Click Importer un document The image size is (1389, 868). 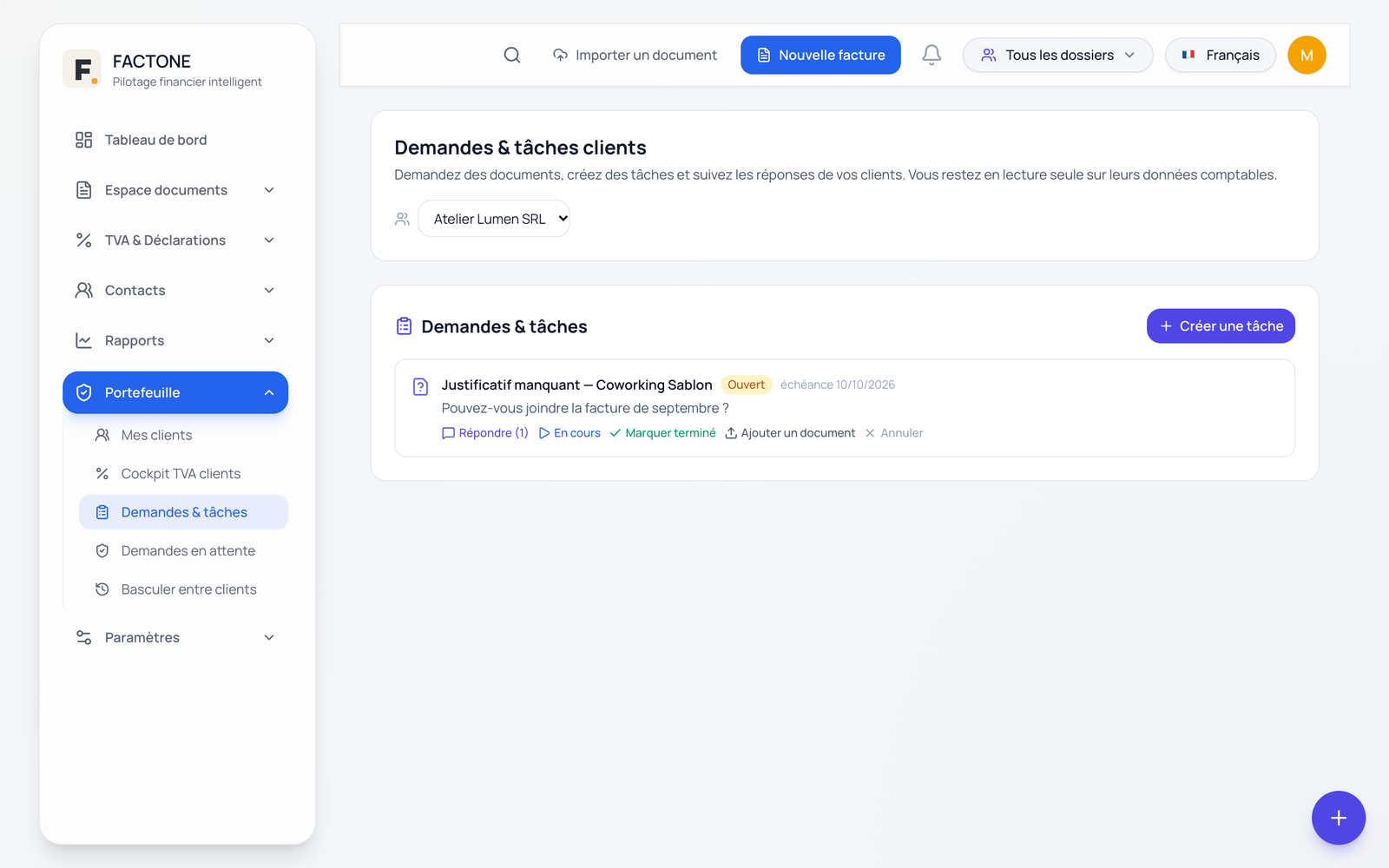tap(635, 55)
